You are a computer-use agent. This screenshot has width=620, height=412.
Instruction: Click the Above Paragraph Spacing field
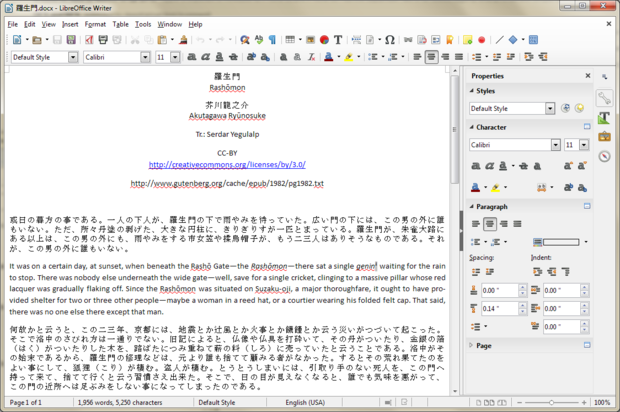pyautogui.click(x=500, y=290)
